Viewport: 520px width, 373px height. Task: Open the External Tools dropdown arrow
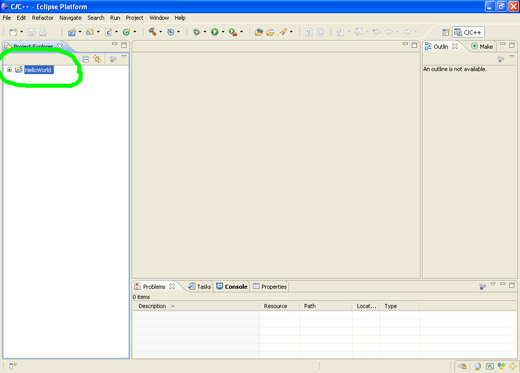point(242,32)
